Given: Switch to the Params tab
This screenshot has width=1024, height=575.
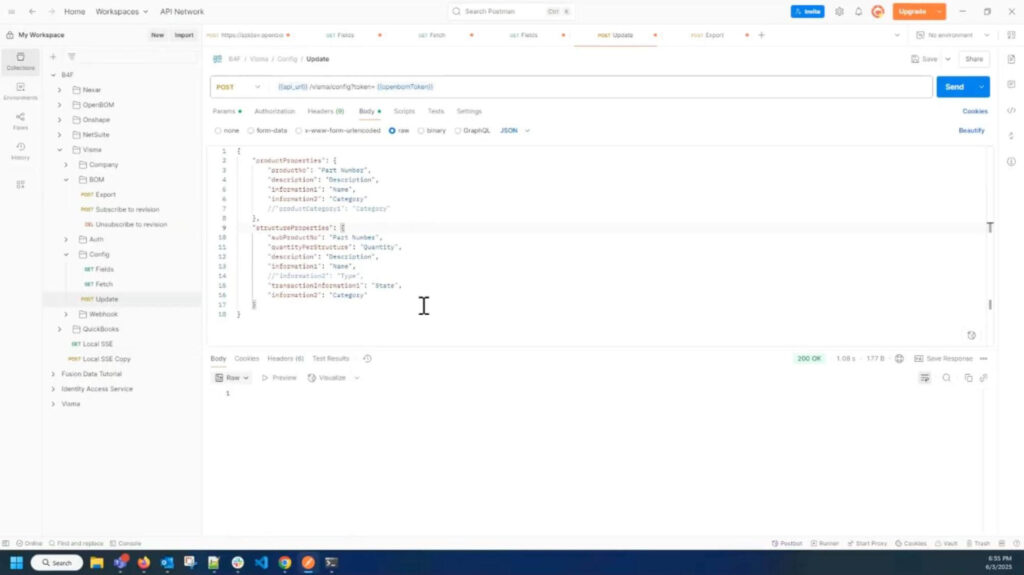Looking at the screenshot, I should pyautogui.click(x=226, y=112).
